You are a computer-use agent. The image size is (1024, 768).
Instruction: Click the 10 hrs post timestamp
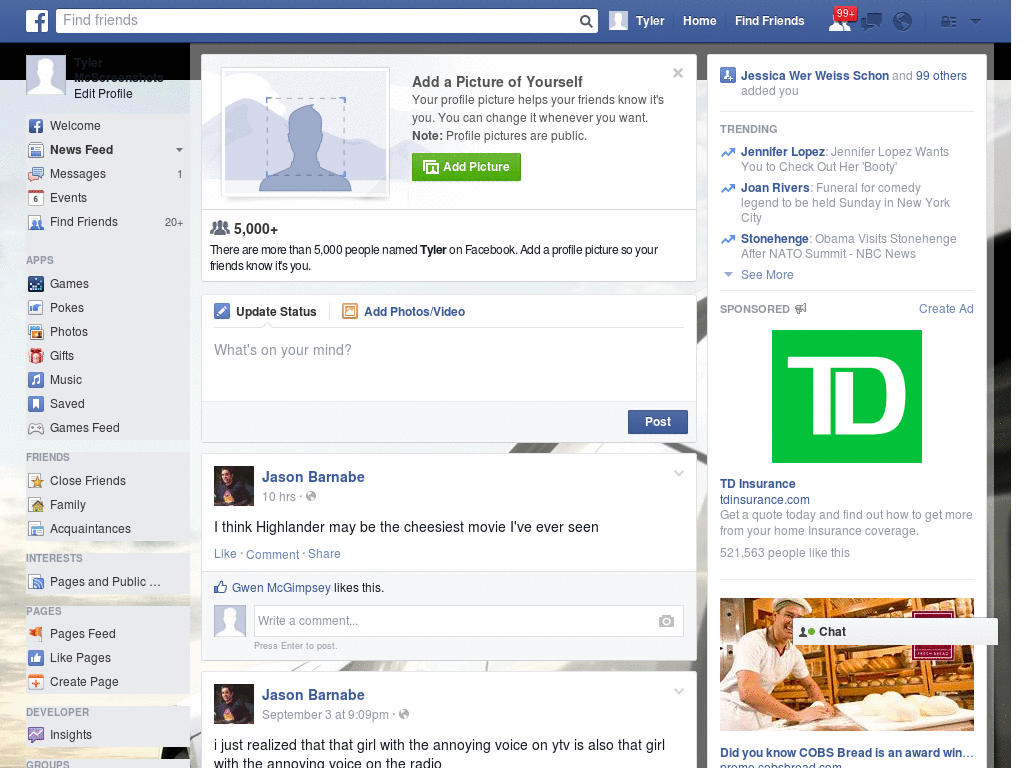click(x=279, y=497)
